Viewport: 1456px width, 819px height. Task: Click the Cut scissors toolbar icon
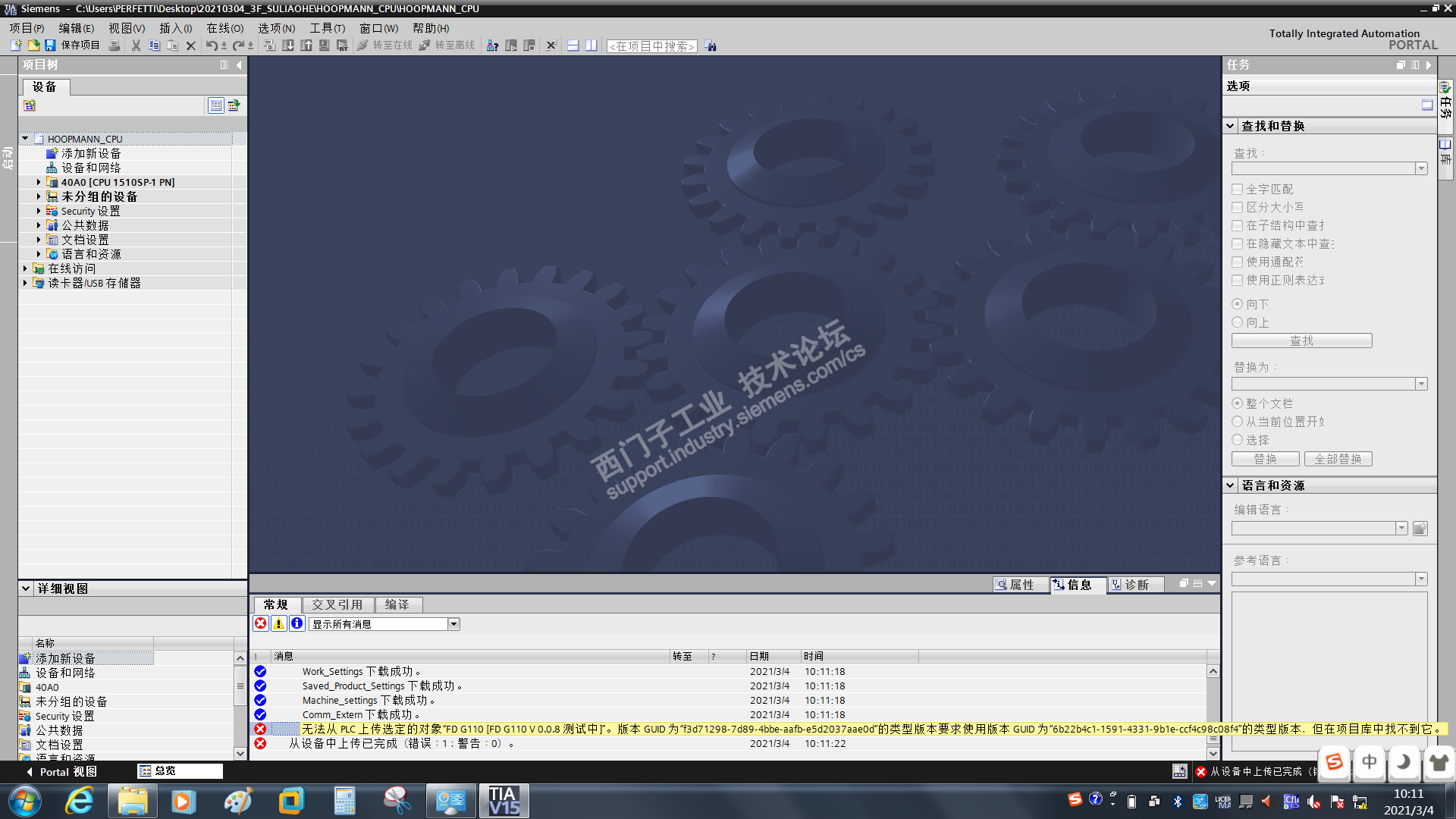[136, 45]
